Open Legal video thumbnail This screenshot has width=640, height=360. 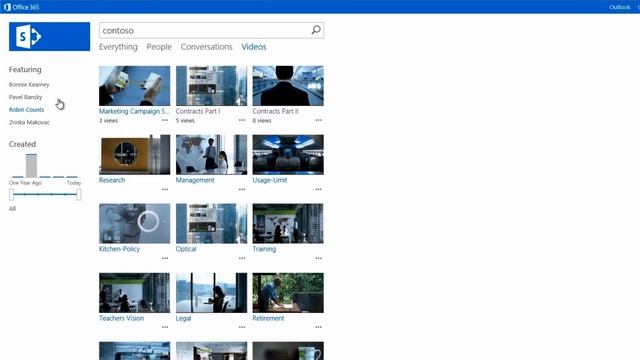pos(211,293)
